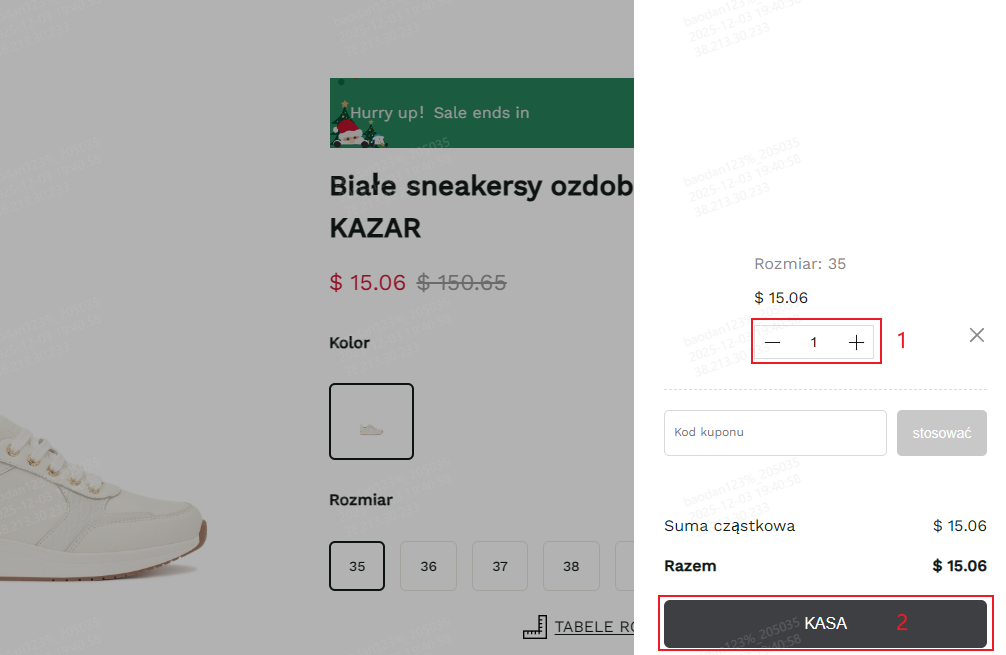Select size 37 for the sneakers
Viewport: 1006px width, 655px height.
click(500, 565)
